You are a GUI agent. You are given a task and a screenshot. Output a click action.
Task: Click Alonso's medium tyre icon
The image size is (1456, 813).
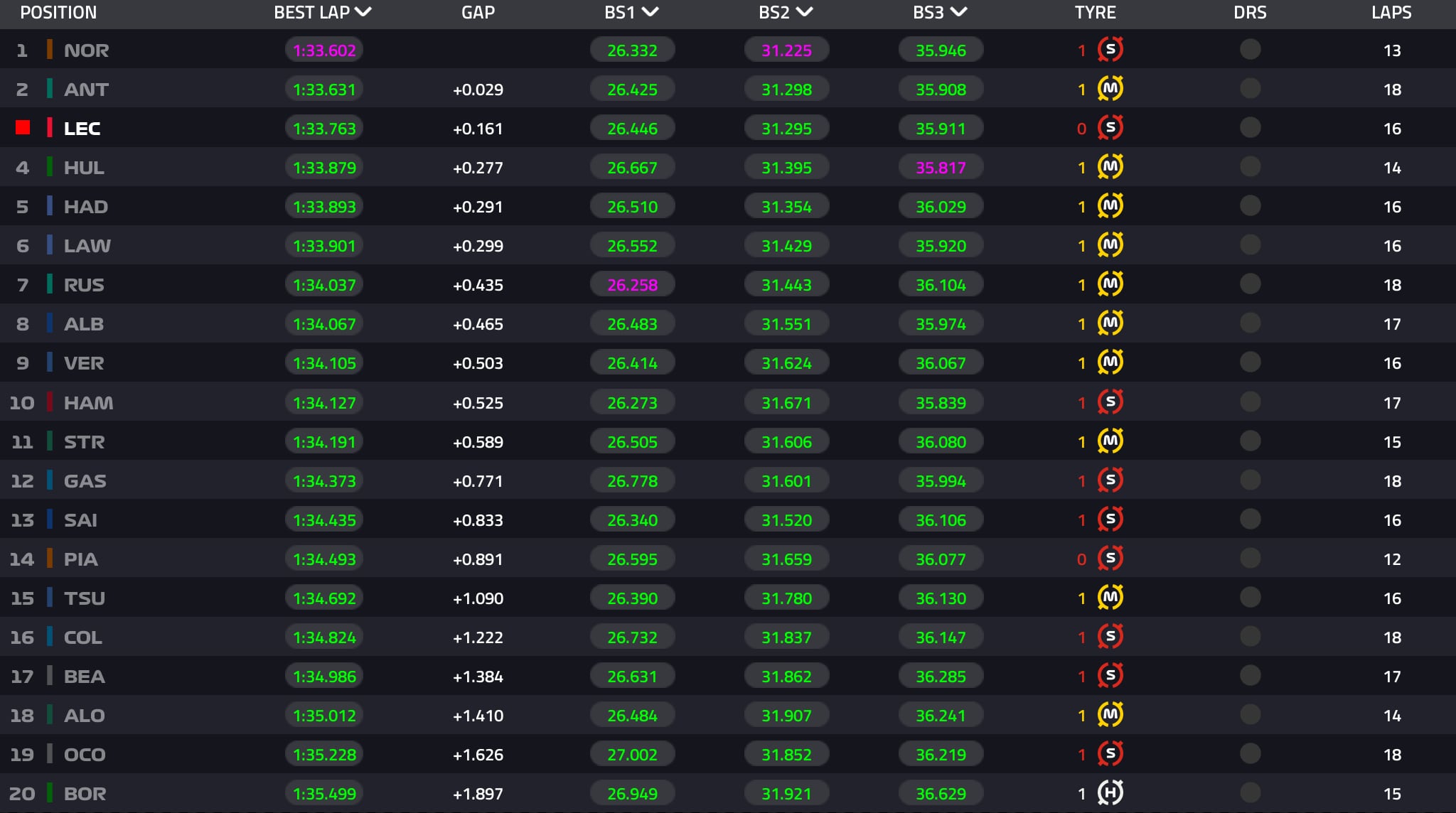point(1110,715)
